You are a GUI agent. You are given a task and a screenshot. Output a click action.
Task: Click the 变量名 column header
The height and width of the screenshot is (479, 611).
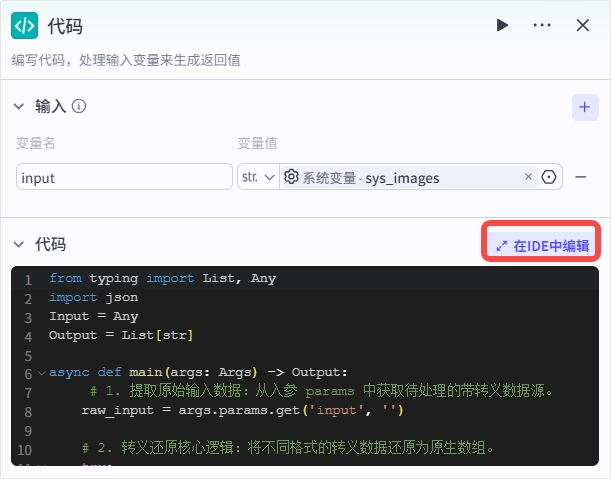click(36, 143)
